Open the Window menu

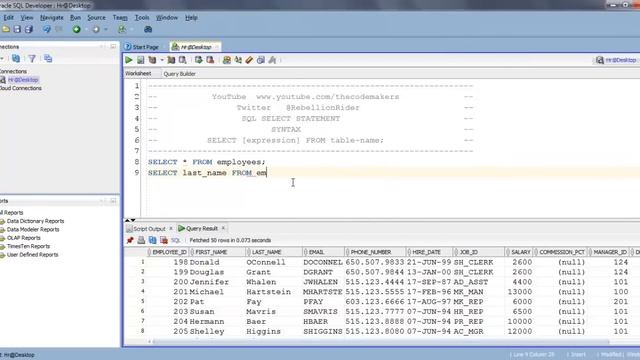(x=167, y=18)
